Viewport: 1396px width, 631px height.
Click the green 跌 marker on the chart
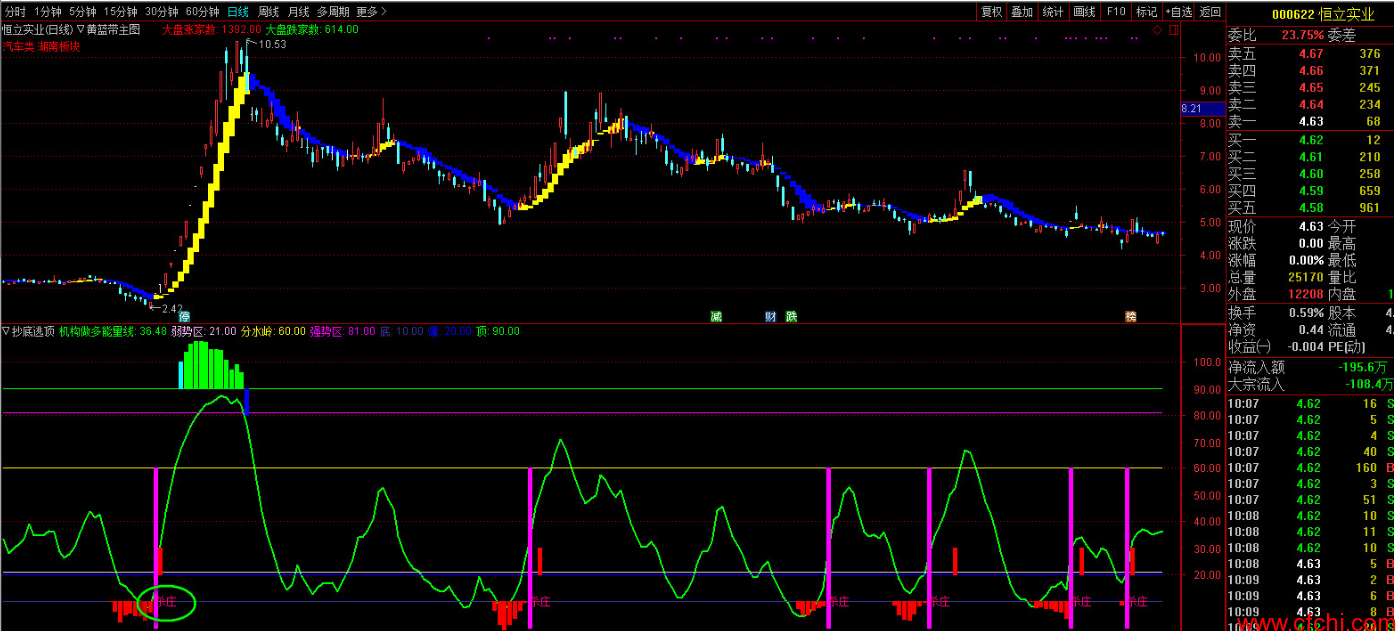[x=791, y=317]
